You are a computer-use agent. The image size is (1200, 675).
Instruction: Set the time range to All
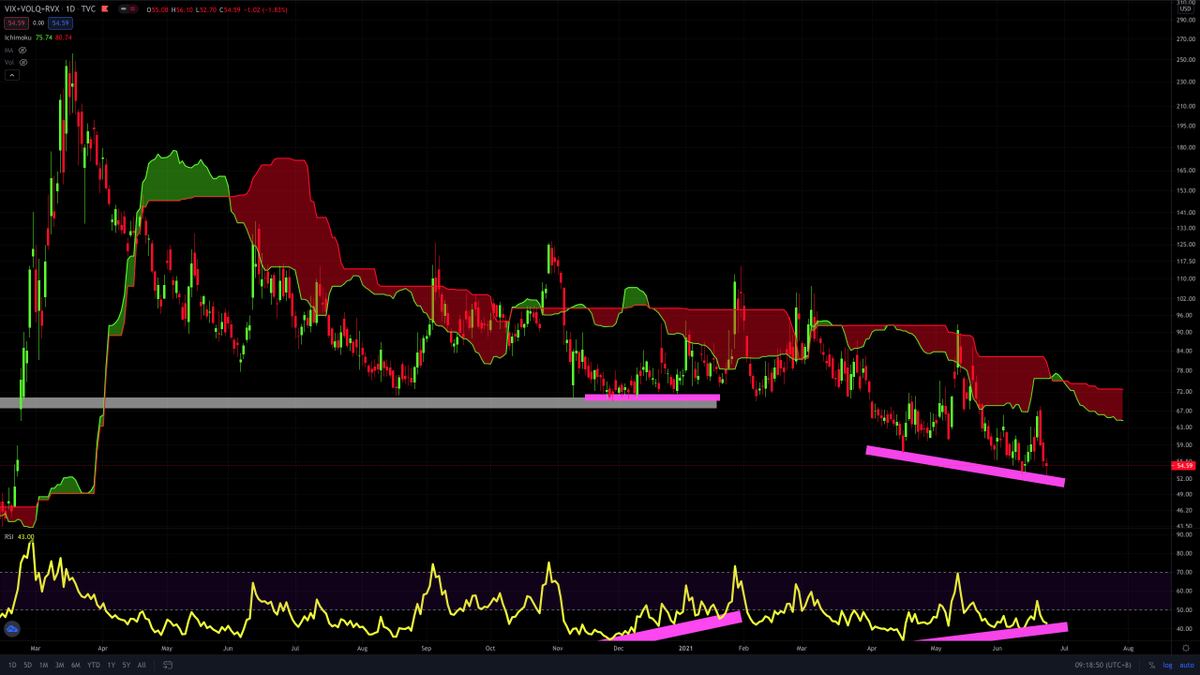point(141,665)
